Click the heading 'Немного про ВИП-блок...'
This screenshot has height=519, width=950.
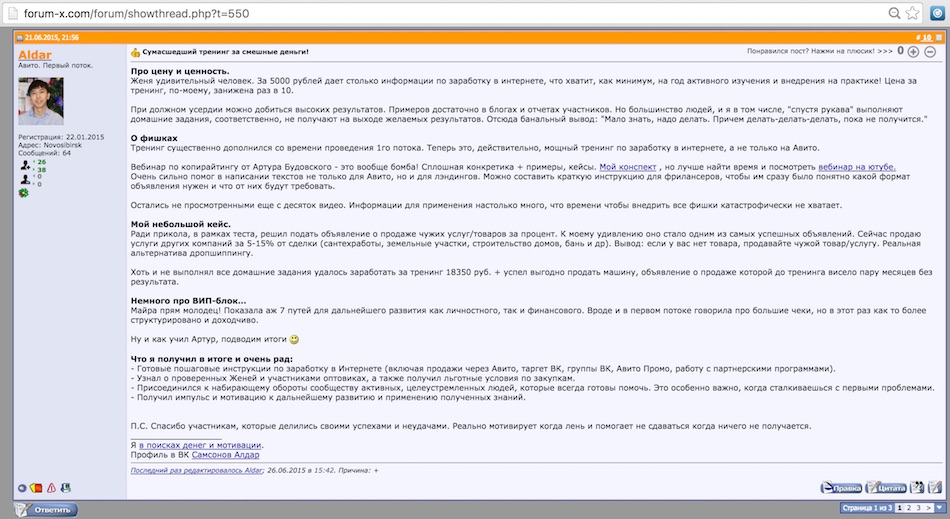(x=188, y=301)
